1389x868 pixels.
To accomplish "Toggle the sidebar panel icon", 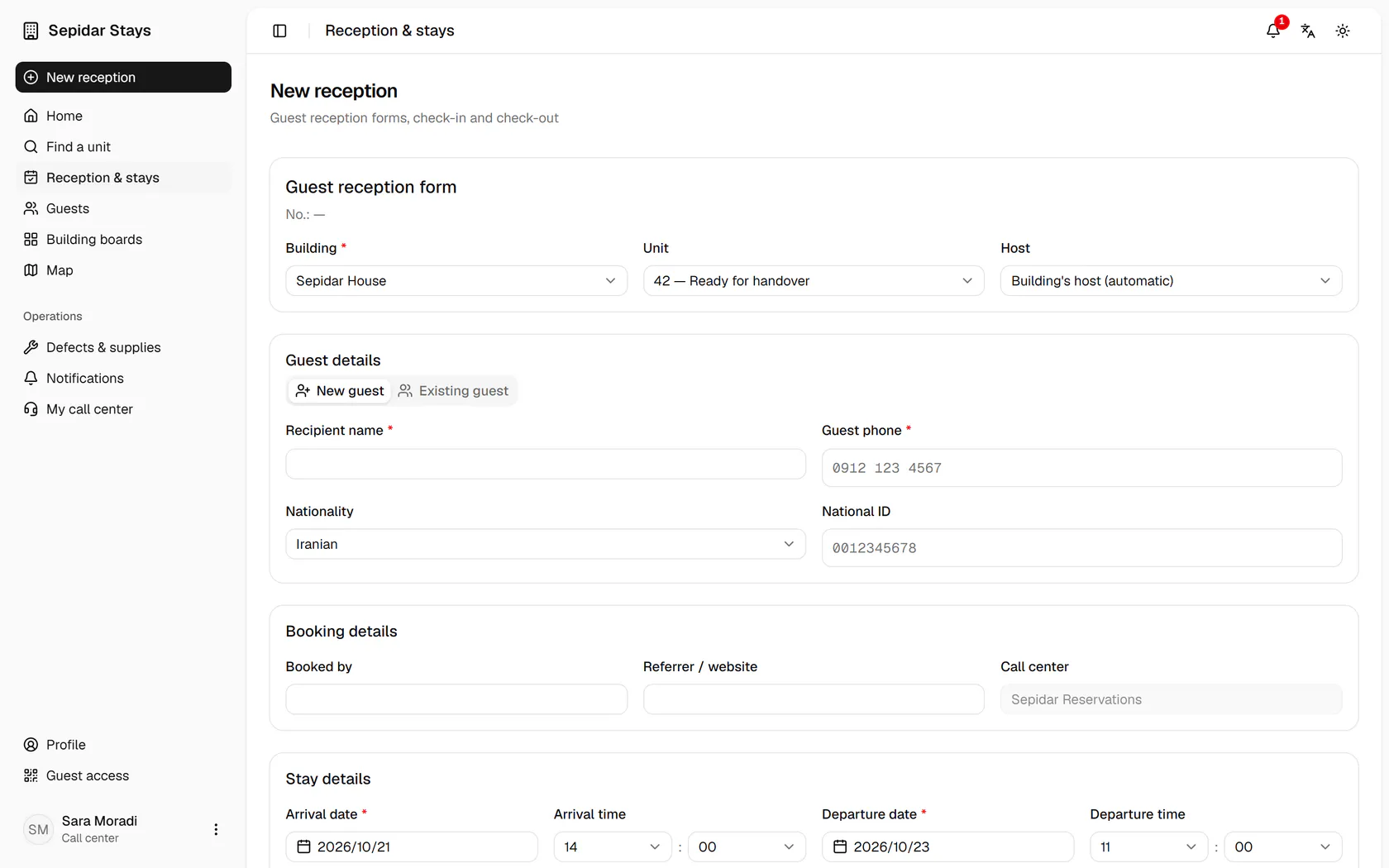I will pos(279,31).
